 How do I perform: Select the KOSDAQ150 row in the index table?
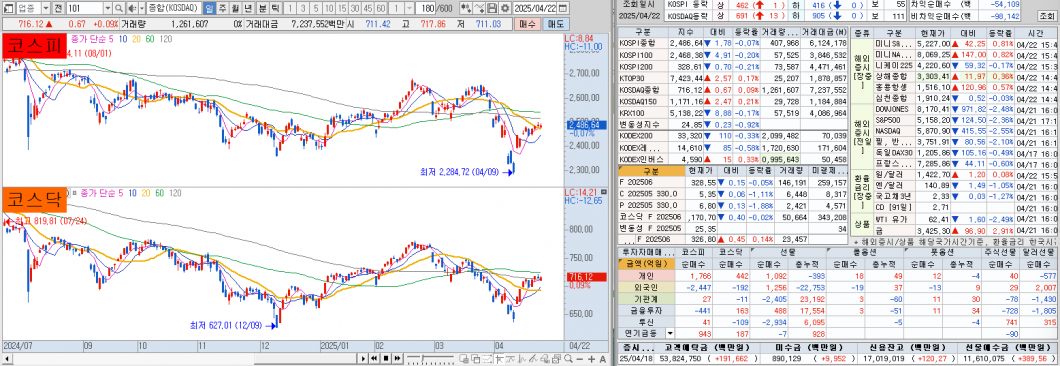click(x=733, y=100)
